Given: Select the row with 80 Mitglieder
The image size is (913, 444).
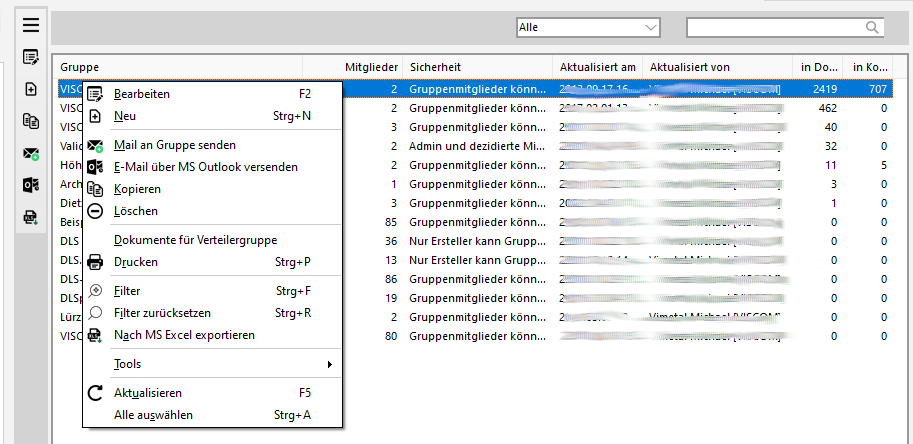Looking at the screenshot, I should pos(475,336).
